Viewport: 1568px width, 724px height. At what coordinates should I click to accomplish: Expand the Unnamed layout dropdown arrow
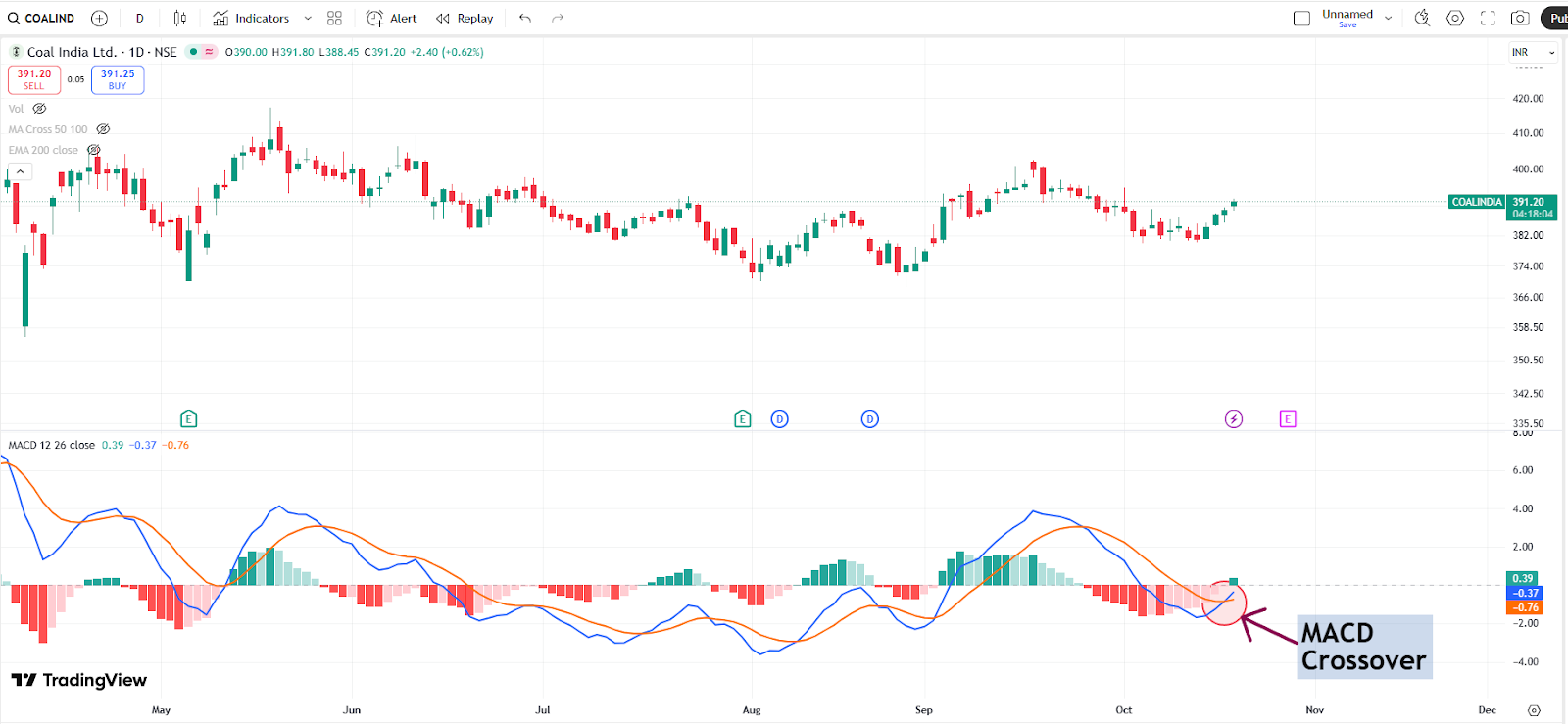(x=1389, y=19)
